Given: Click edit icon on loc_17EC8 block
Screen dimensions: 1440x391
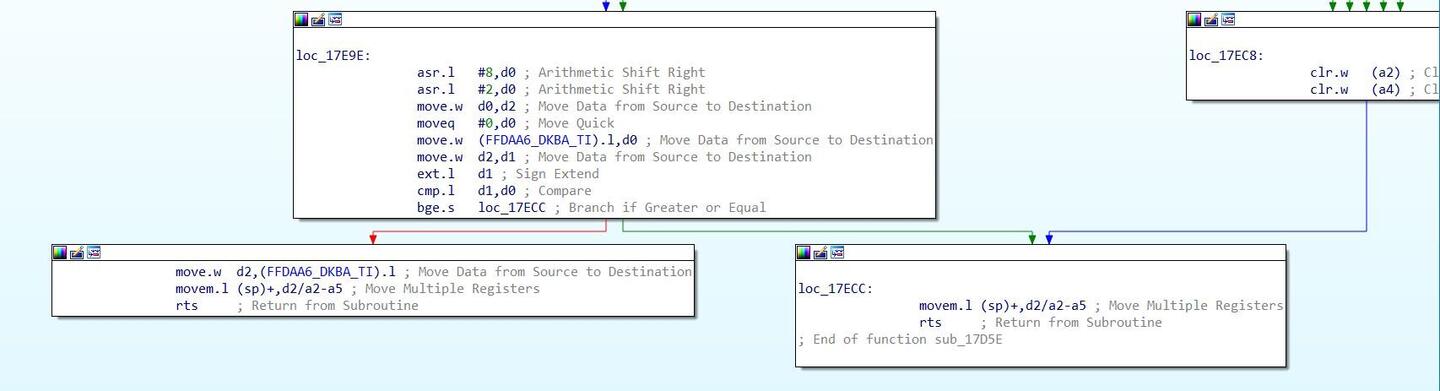Looking at the screenshot, I should pyautogui.click(x=1211, y=19).
